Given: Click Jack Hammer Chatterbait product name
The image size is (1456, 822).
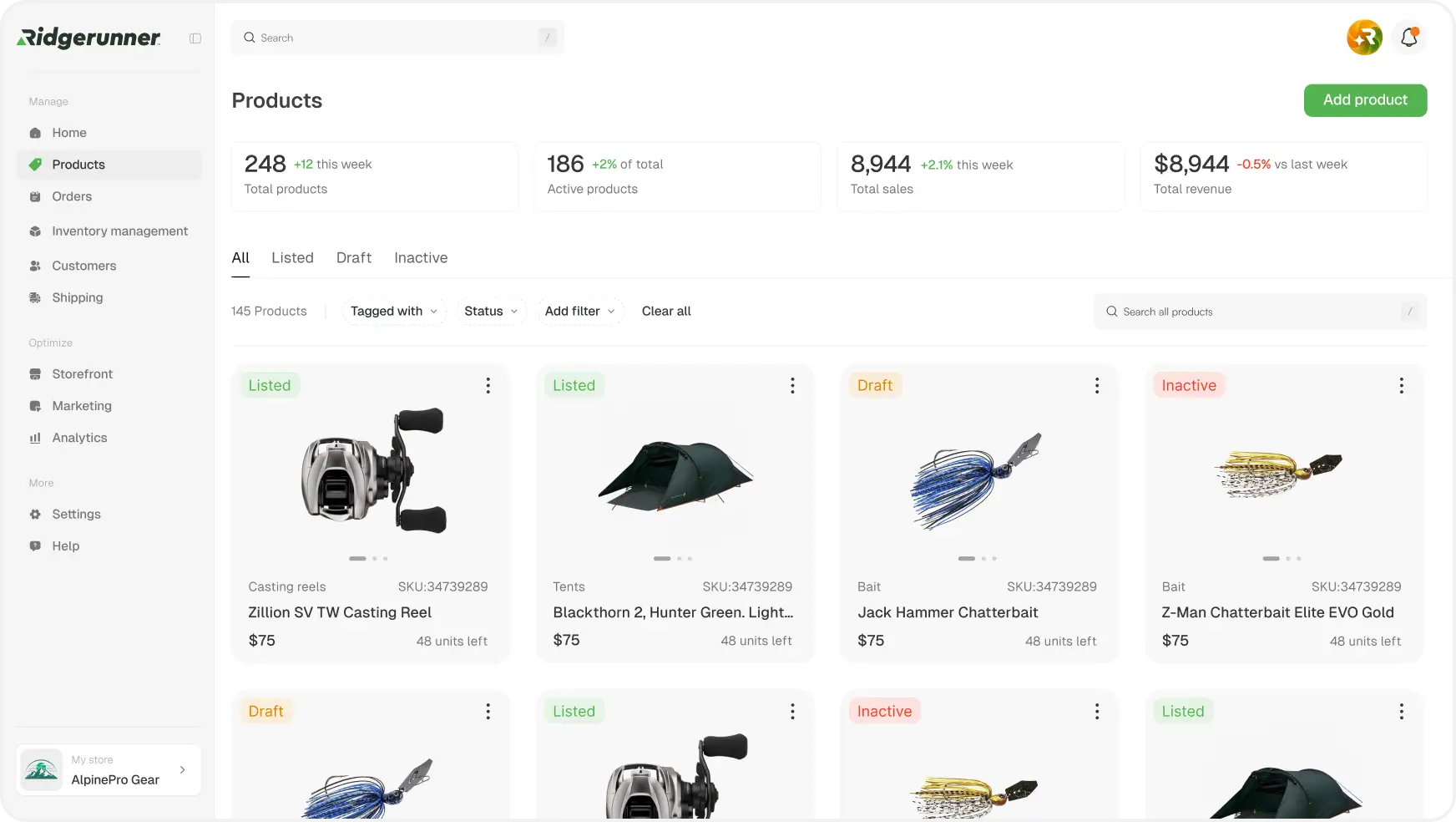Looking at the screenshot, I should (948, 612).
